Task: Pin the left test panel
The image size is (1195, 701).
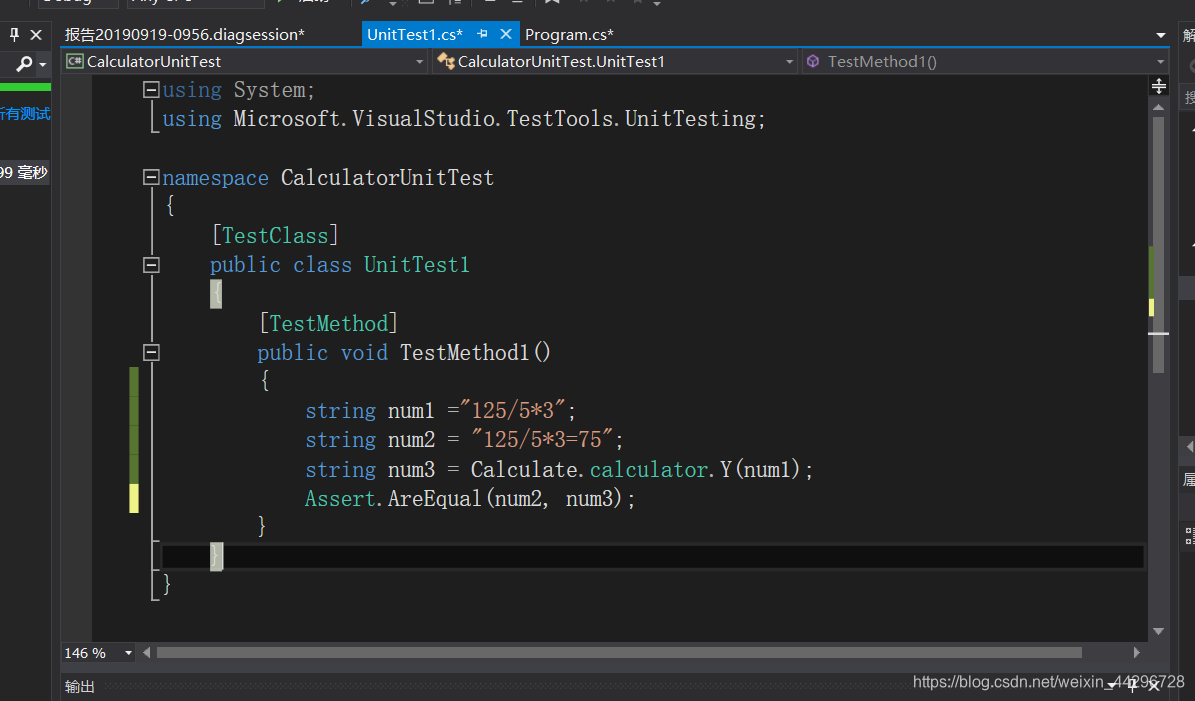Action: coord(14,34)
